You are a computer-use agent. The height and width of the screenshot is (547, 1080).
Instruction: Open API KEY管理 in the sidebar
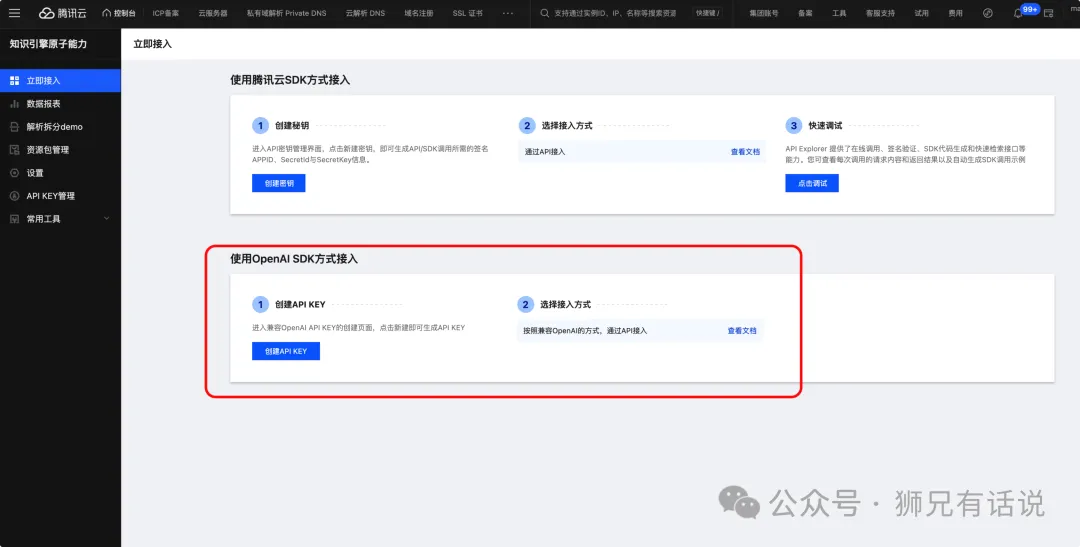(61, 196)
